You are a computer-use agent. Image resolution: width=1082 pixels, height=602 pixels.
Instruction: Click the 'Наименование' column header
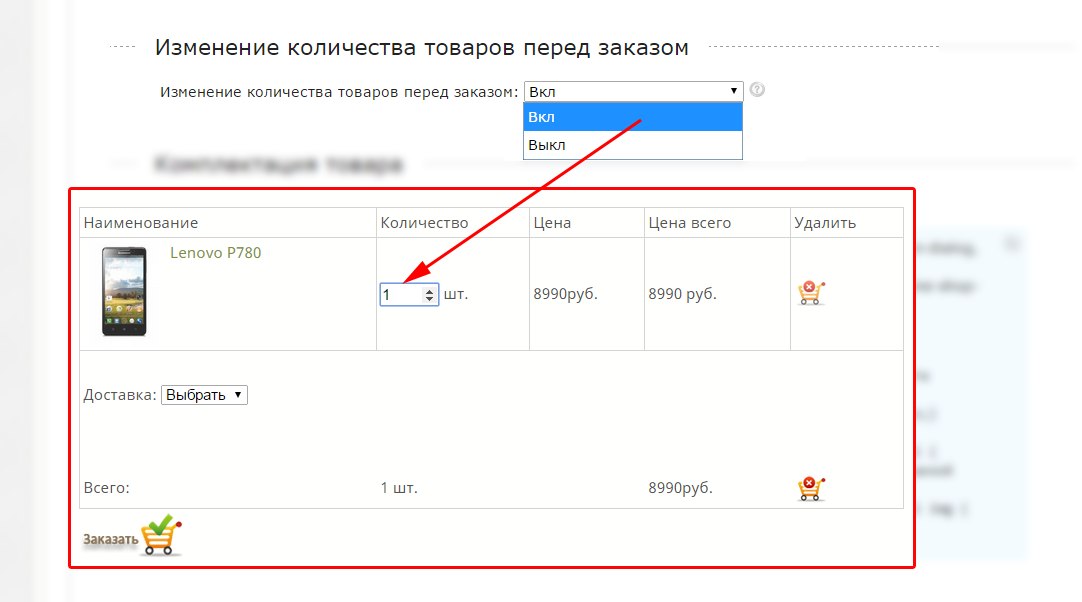point(141,223)
